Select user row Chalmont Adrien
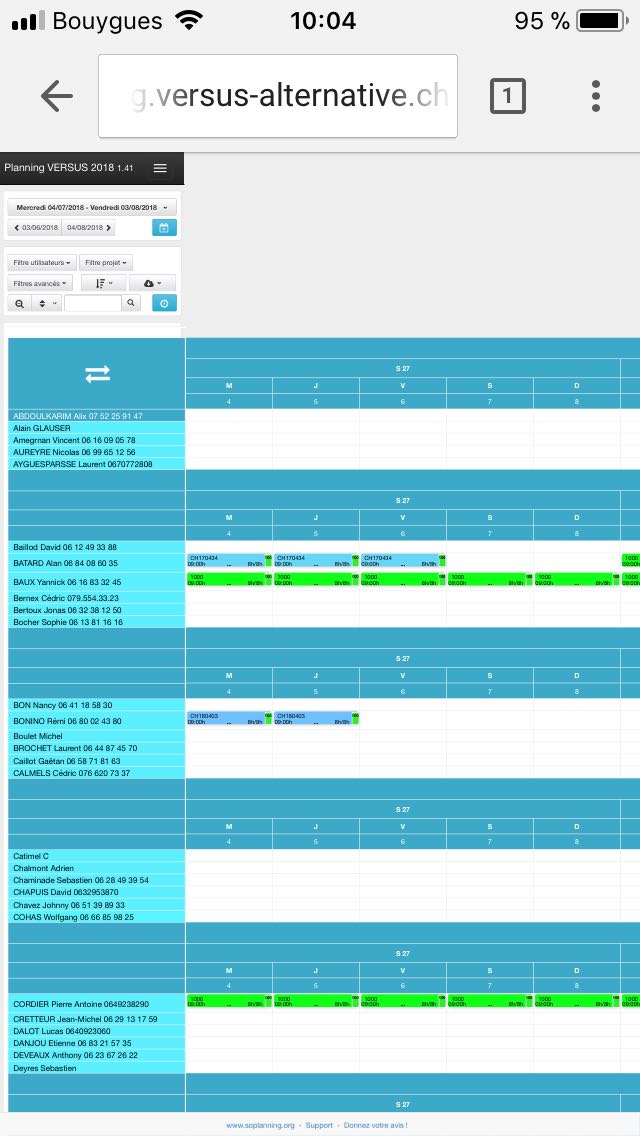Screen dimensions: 640x1136 coord(96,868)
